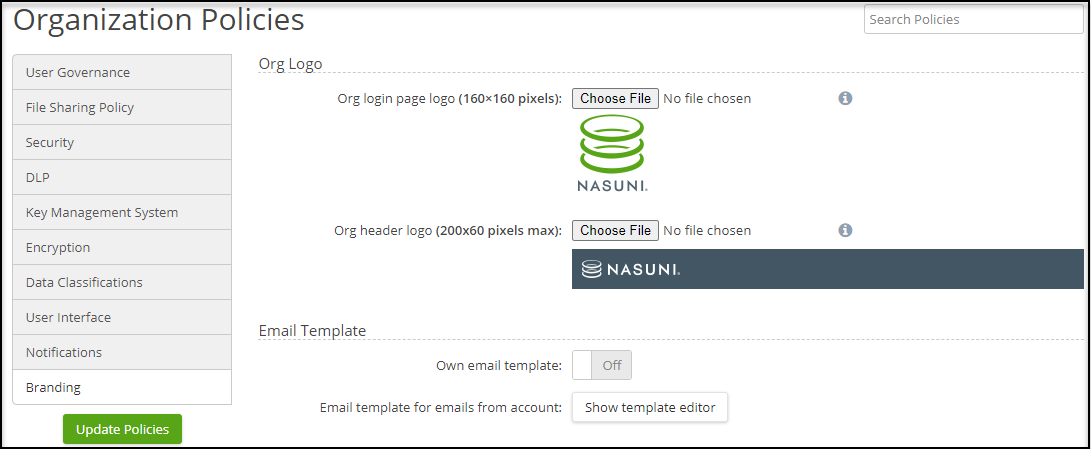Navigate to the User Interface tab
The height and width of the screenshot is (449, 1091).
[122, 317]
